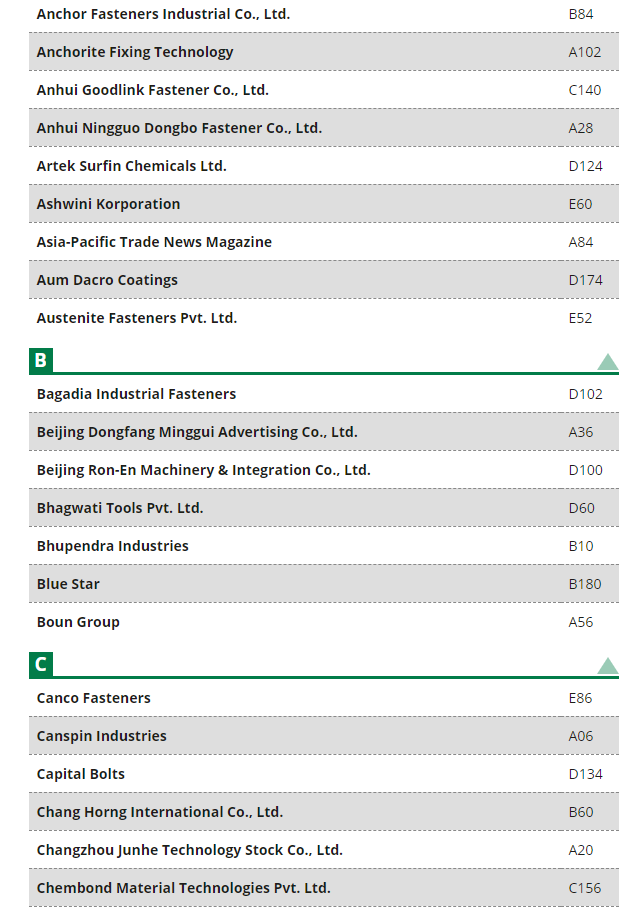634x910 pixels.
Task: Select the green C section letter badge
Action: click(x=41, y=665)
